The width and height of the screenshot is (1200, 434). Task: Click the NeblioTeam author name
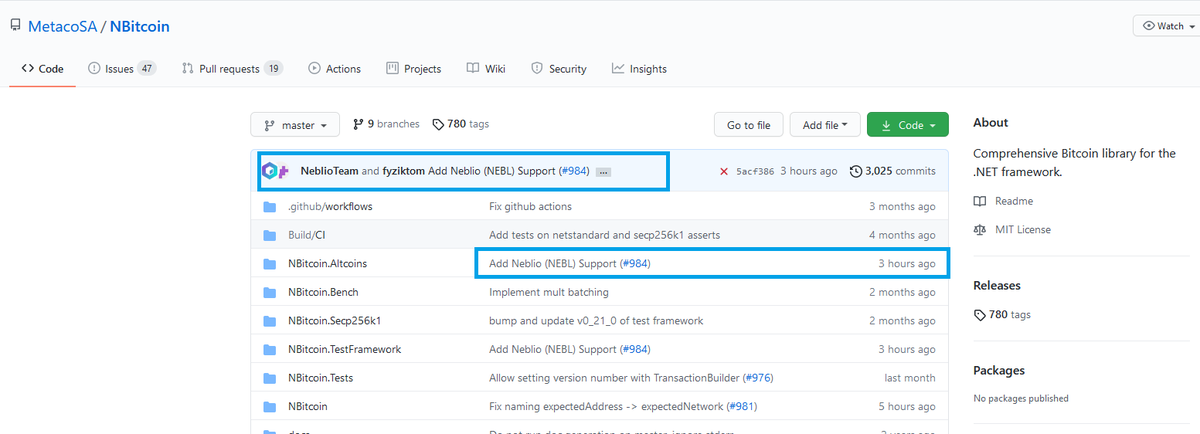(x=329, y=171)
